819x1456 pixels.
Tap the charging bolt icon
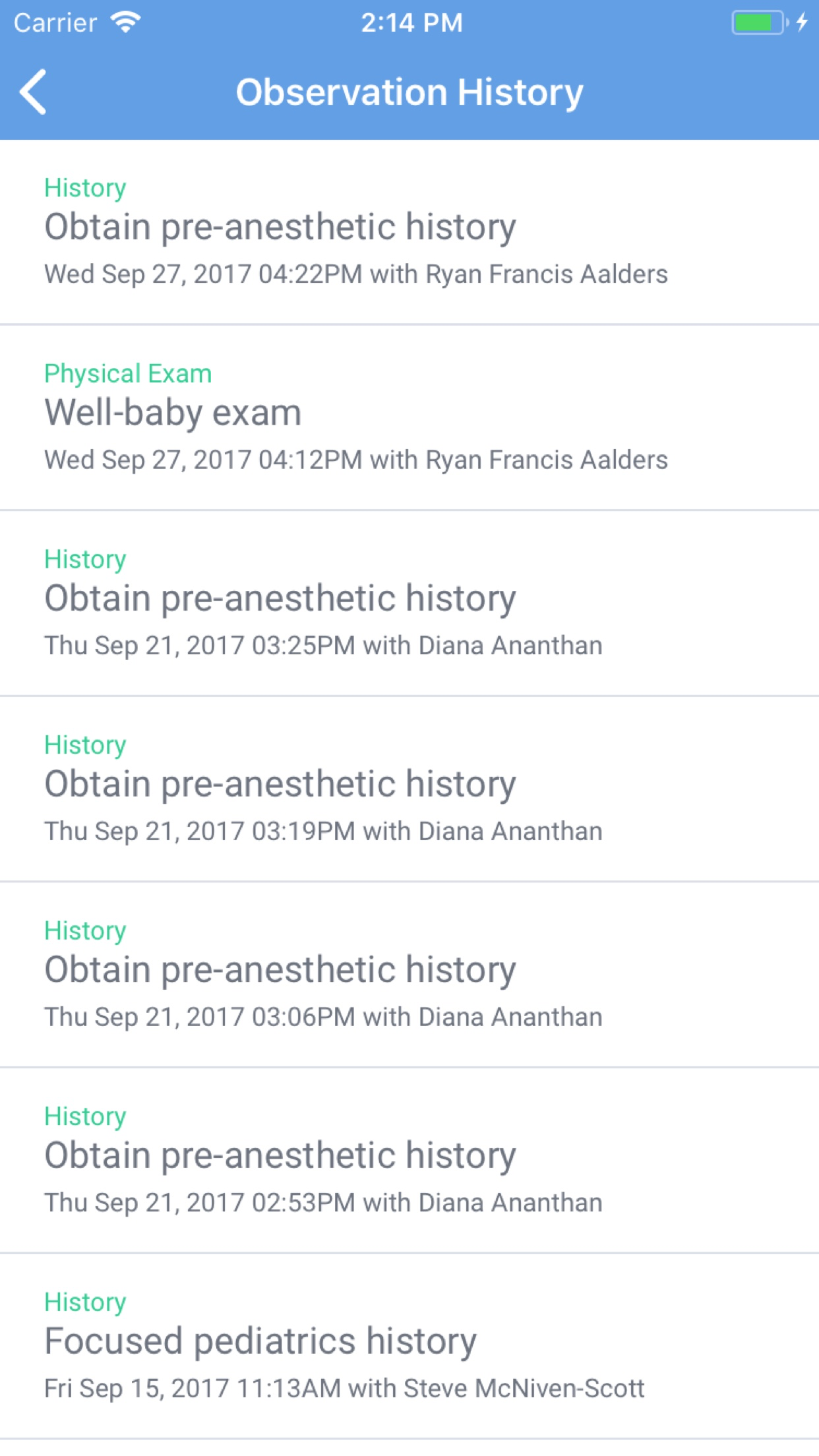point(802,22)
